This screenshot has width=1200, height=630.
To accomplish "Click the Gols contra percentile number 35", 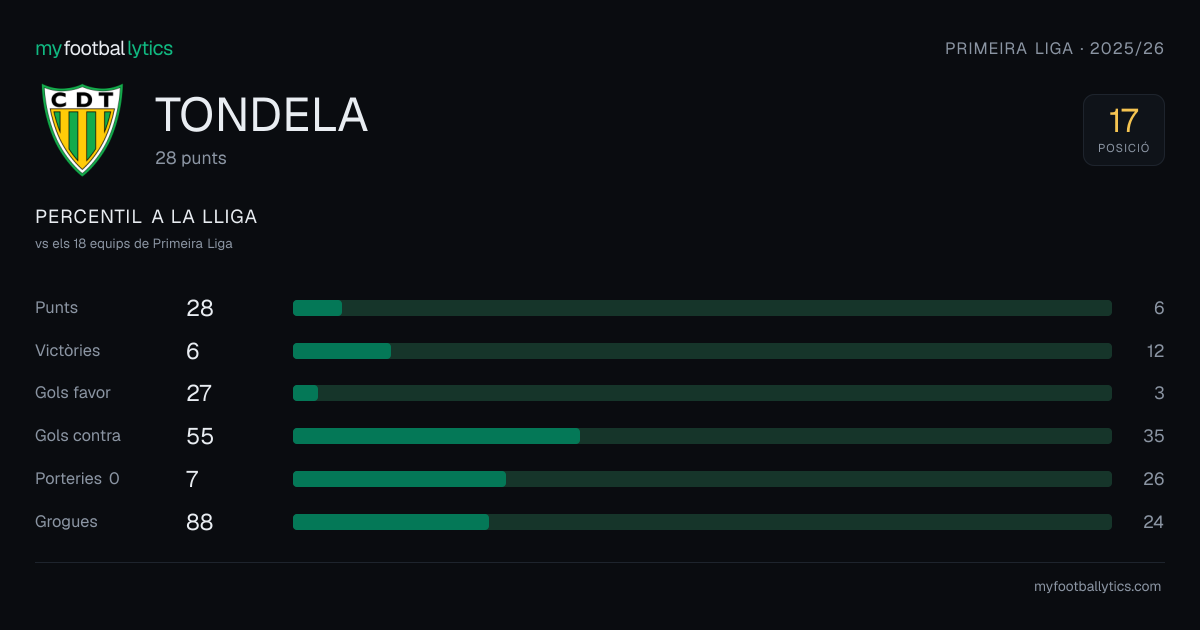I will click(1154, 436).
